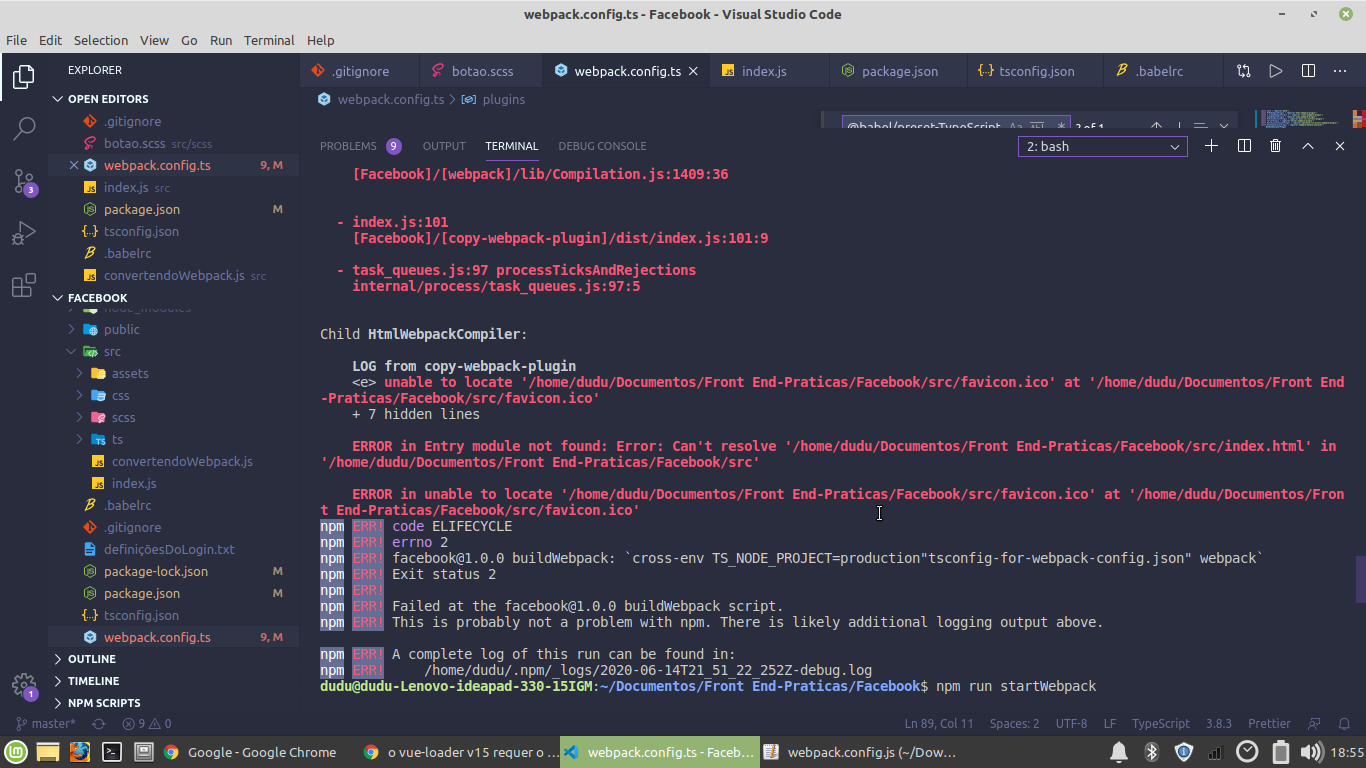Split the terminal pane
Screen dimensions: 1366x768
(1244, 146)
